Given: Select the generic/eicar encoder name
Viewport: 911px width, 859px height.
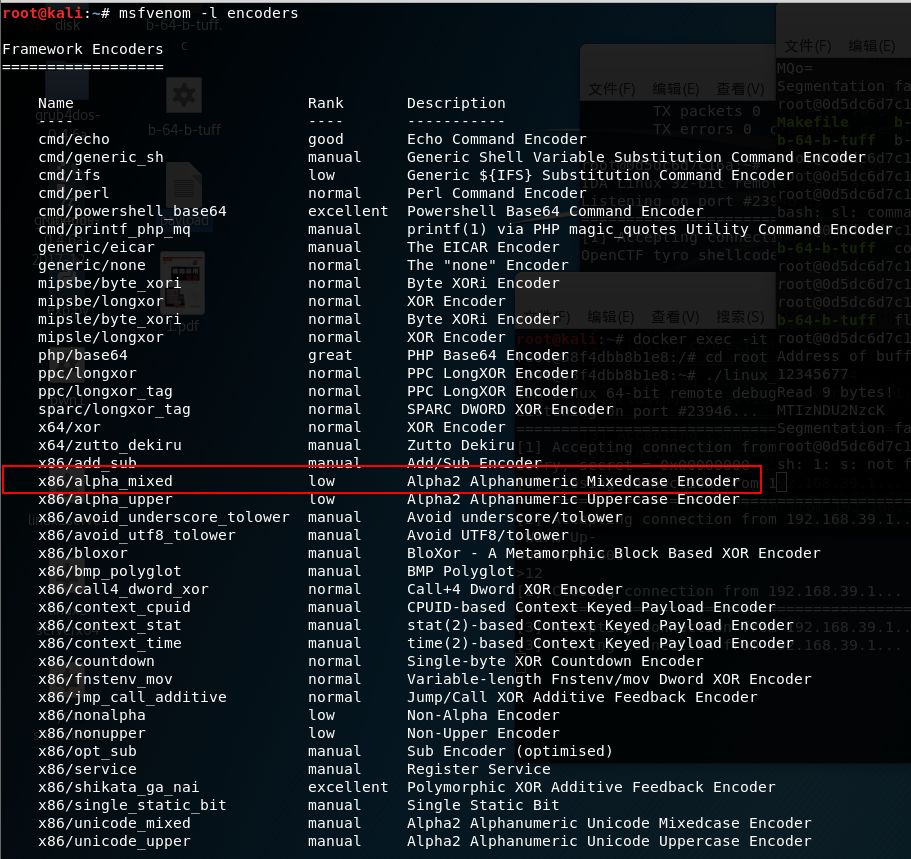Looking at the screenshot, I should coord(96,247).
